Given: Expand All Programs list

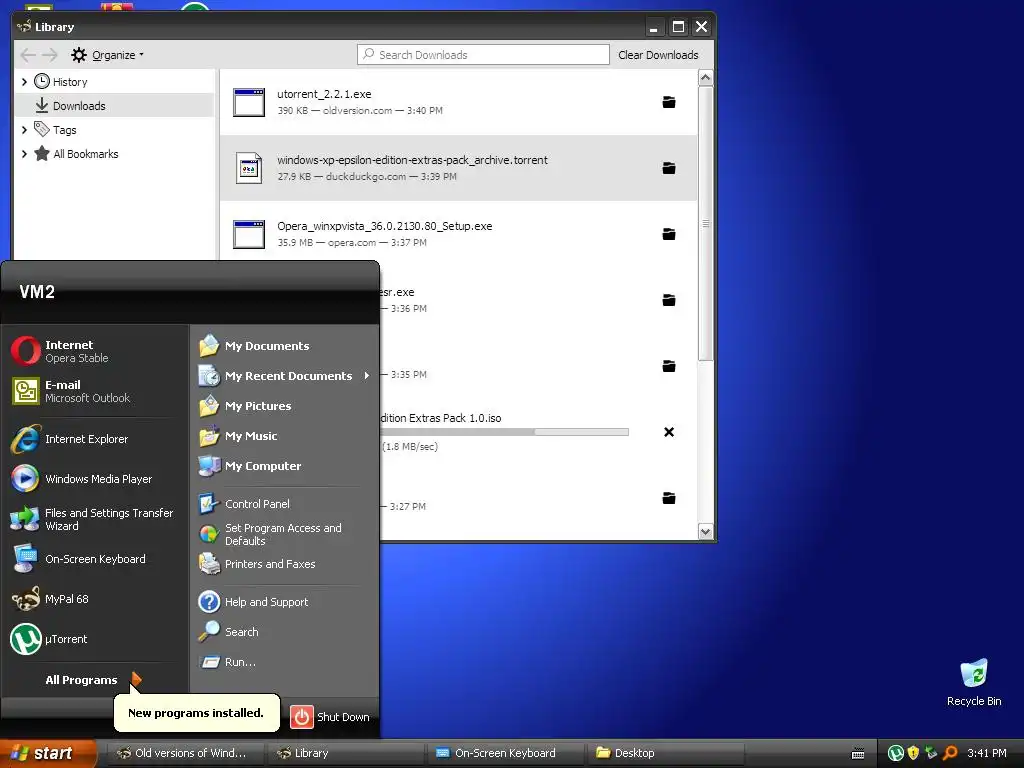Looking at the screenshot, I should click(93, 680).
